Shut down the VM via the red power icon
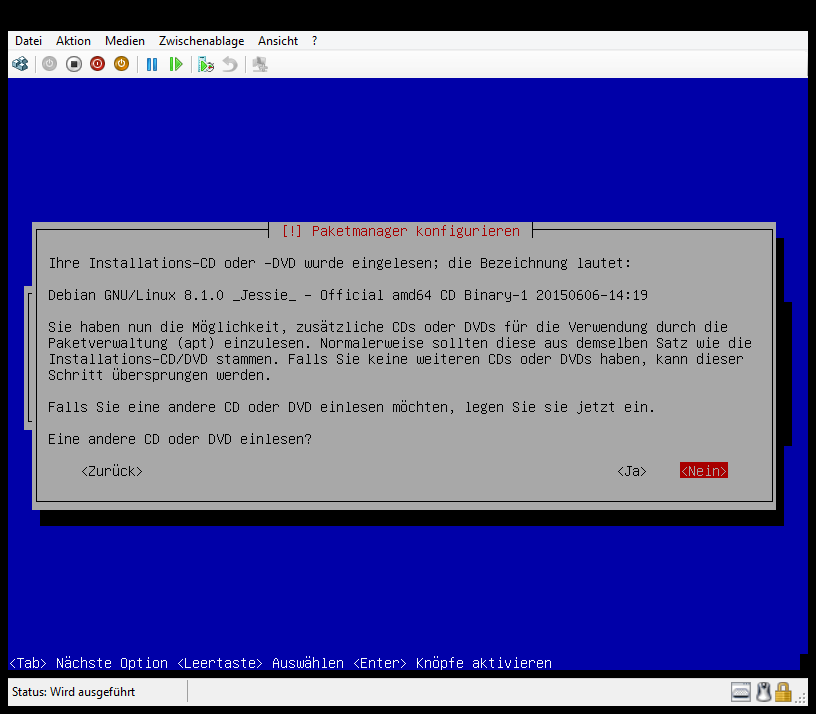 pyautogui.click(x=97, y=64)
